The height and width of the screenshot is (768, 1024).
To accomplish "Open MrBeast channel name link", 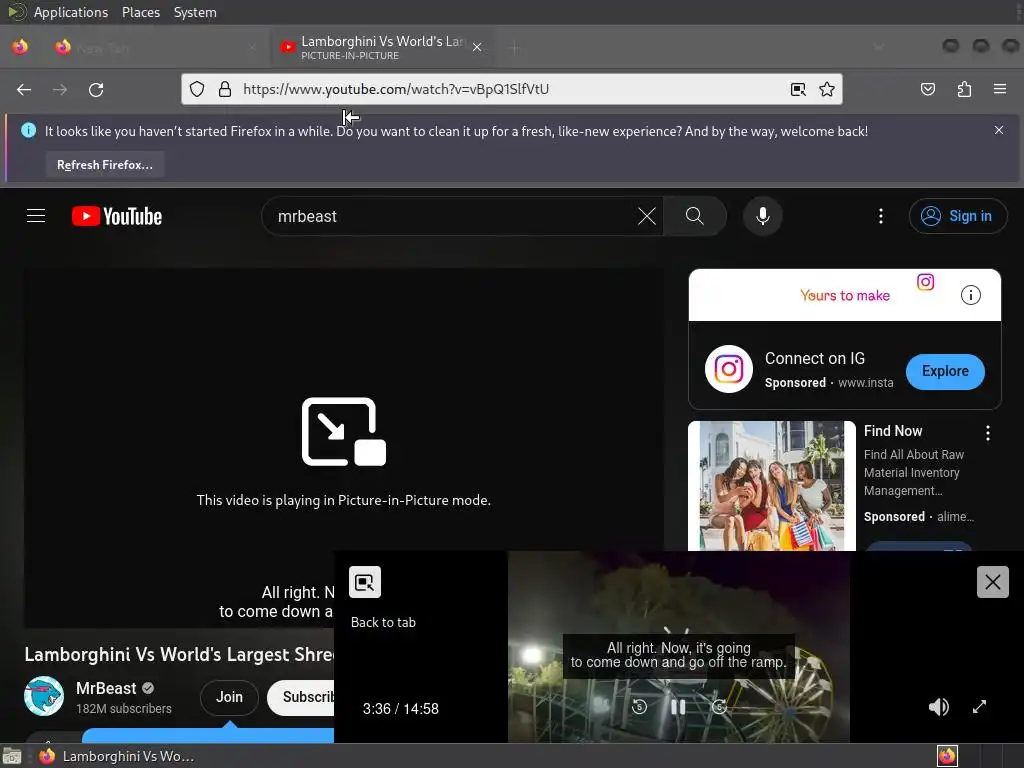I will pos(106,688).
